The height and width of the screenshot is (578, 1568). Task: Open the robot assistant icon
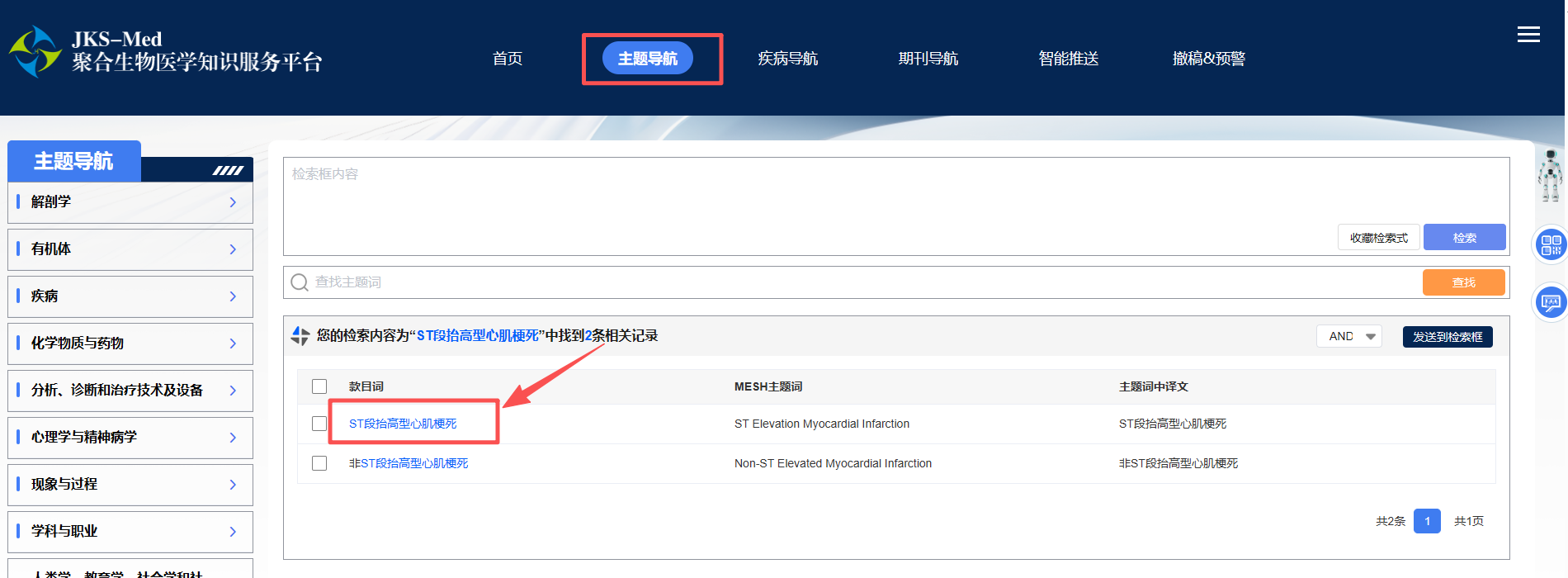click(x=1550, y=175)
